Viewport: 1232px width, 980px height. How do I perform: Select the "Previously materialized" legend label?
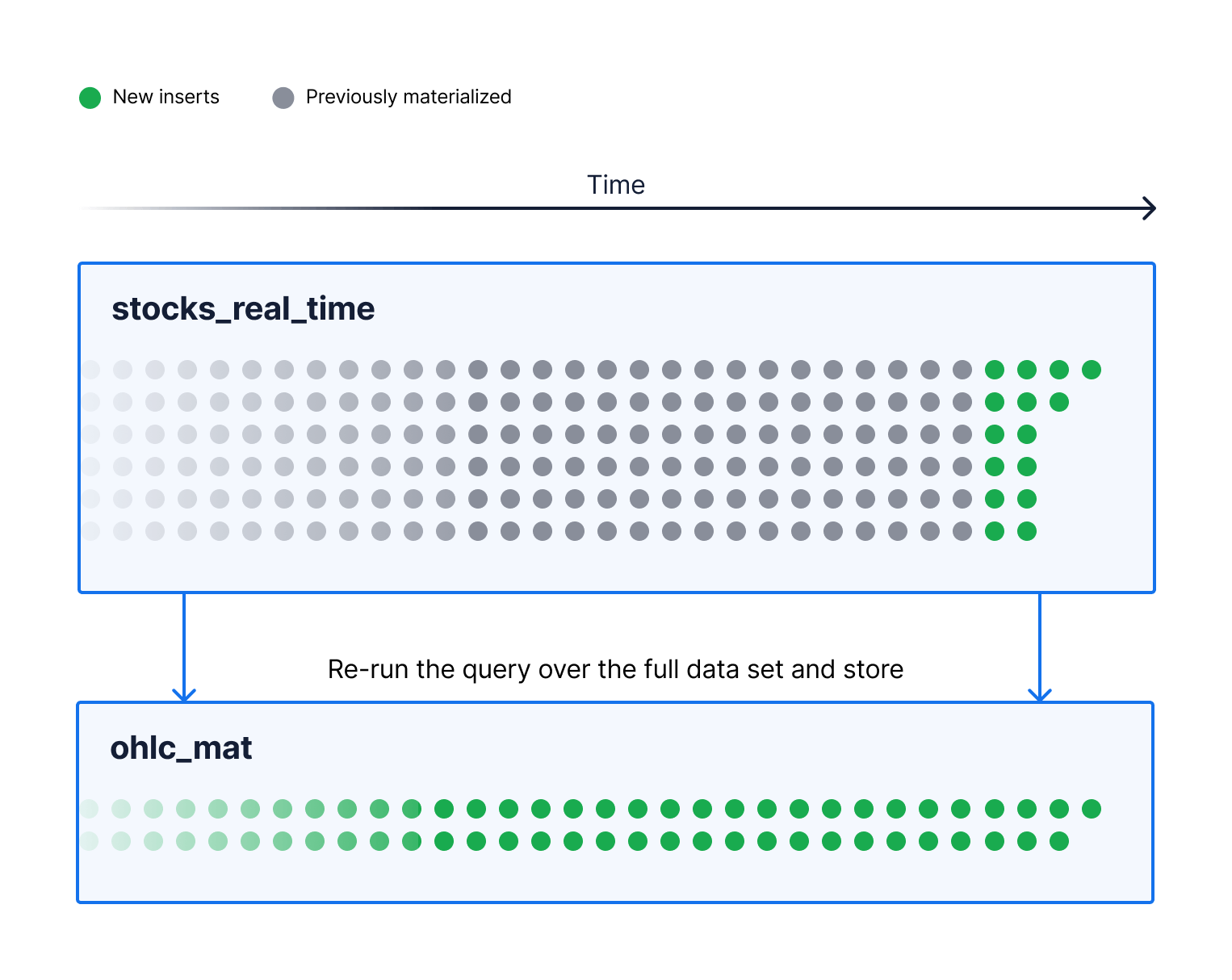pyautogui.click(x=409, y=97)
